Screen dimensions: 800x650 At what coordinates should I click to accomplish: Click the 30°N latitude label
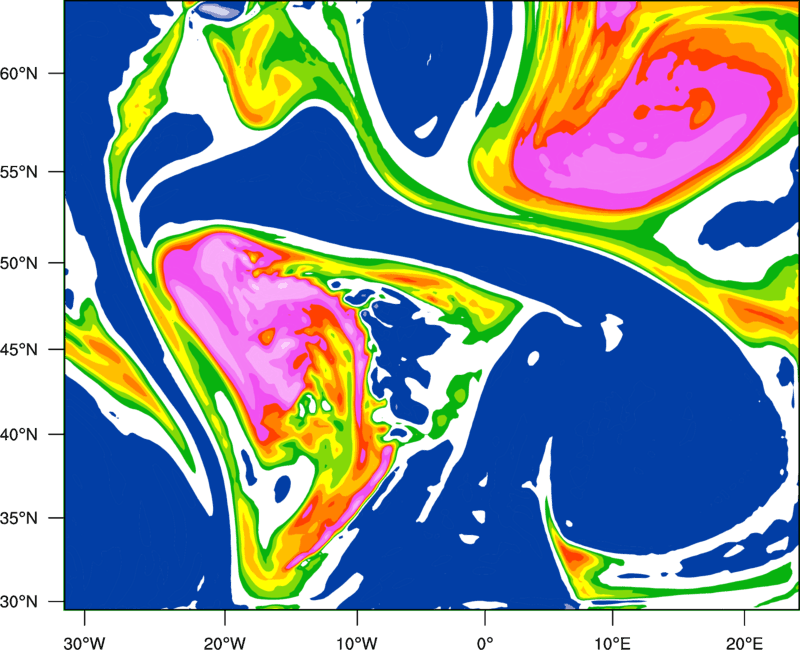tap(19, 602)
